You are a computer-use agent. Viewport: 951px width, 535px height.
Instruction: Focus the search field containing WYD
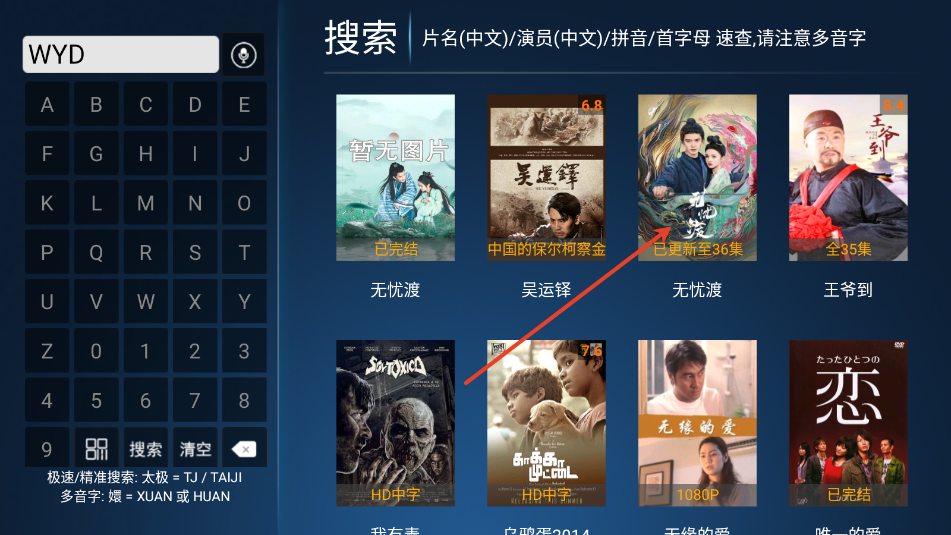click(x=121, y=55)
